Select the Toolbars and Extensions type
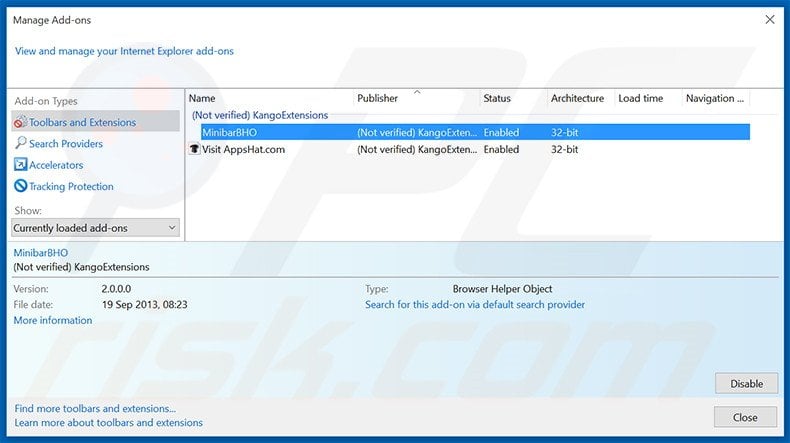 (95, 122)
